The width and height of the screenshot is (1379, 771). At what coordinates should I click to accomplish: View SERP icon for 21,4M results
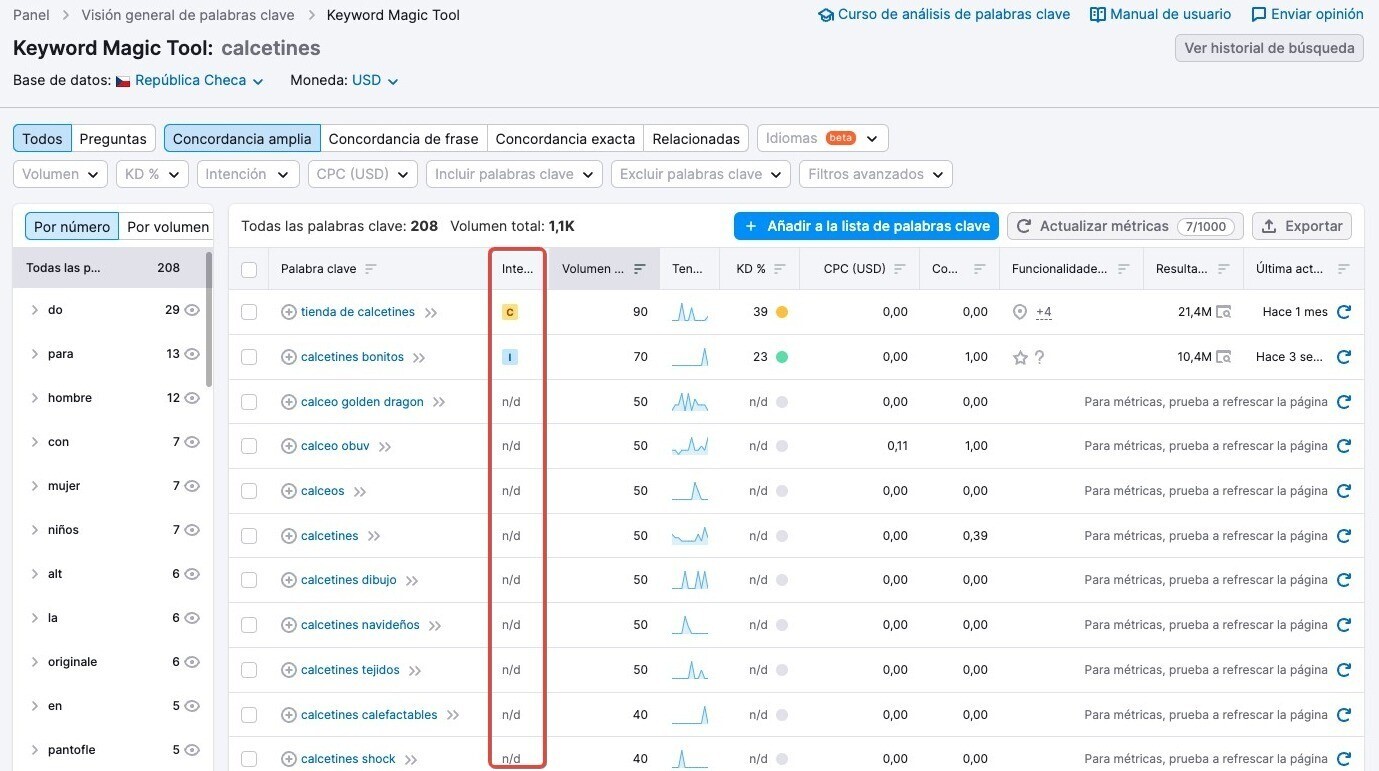point(1223,312)
